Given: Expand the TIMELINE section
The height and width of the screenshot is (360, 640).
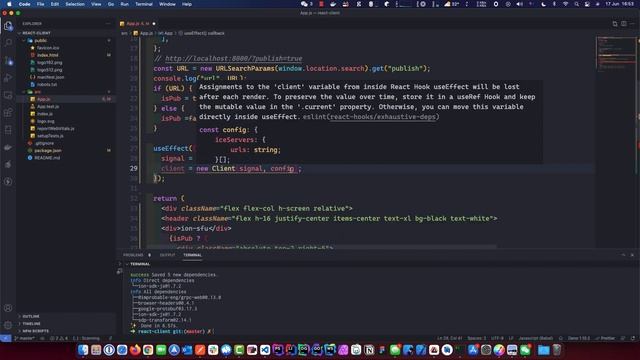Looking at the screenshot, I should pos(31,324).
